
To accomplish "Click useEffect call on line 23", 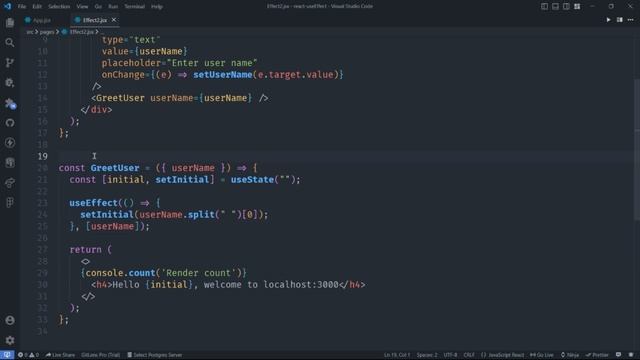I will tap(93, 203).
